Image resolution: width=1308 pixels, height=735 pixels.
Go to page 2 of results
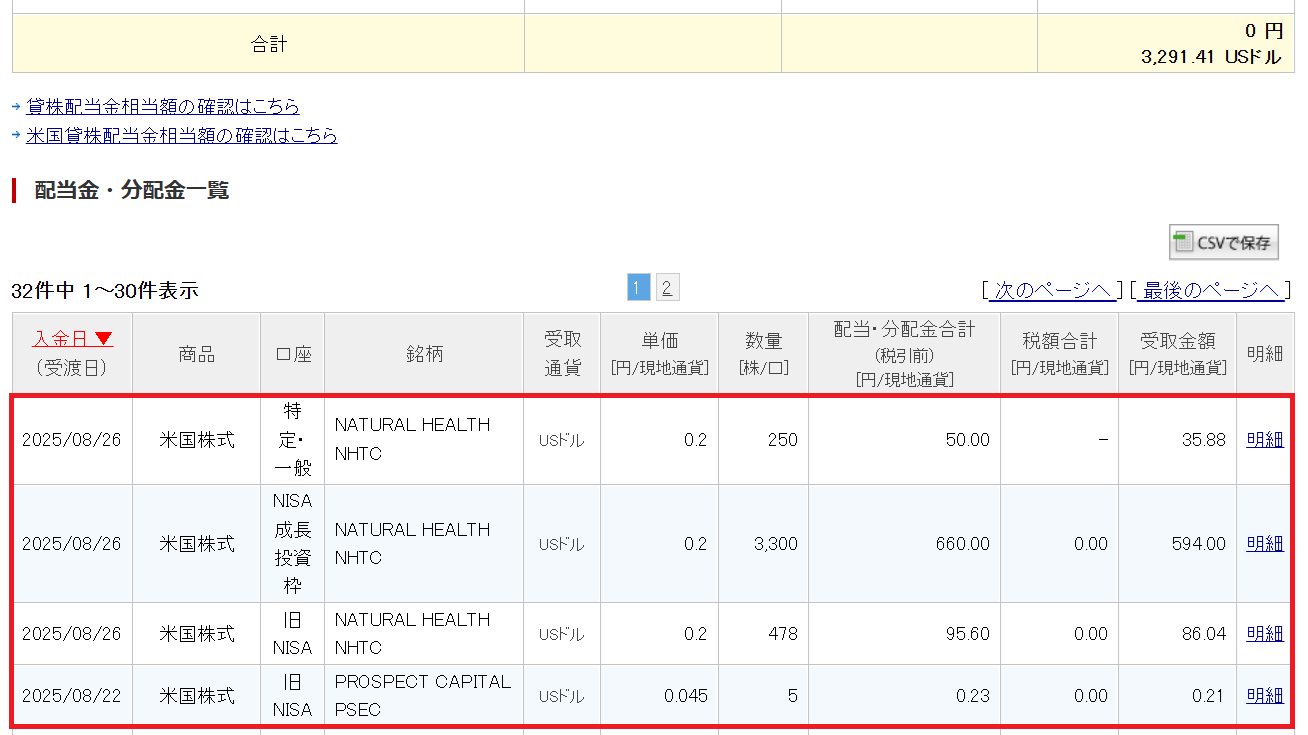pyautogui.click(x=667, y=288)
